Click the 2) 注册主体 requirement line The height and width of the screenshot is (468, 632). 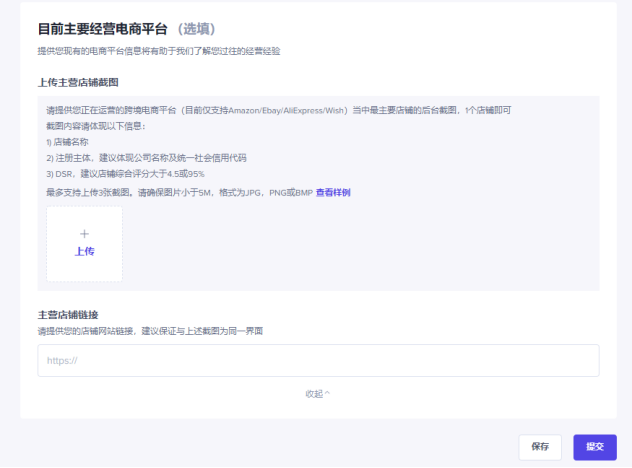coord(146,157)
